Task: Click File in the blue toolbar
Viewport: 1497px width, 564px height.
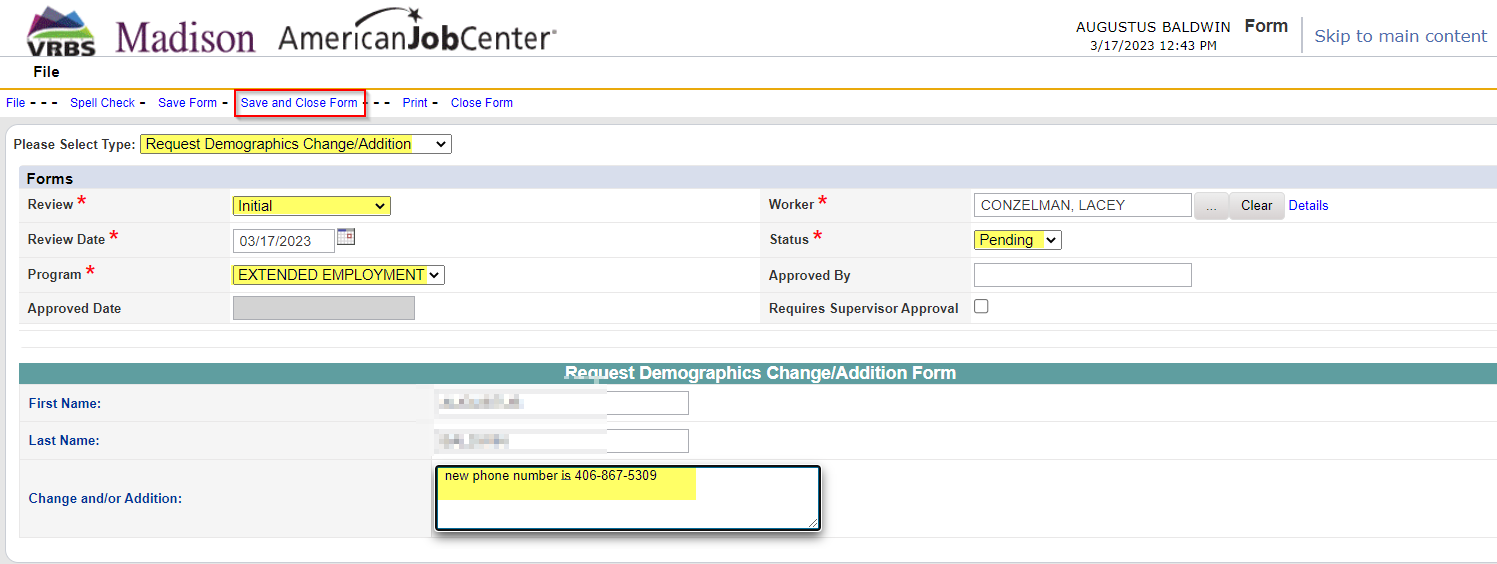Action: tap(16, 103)
